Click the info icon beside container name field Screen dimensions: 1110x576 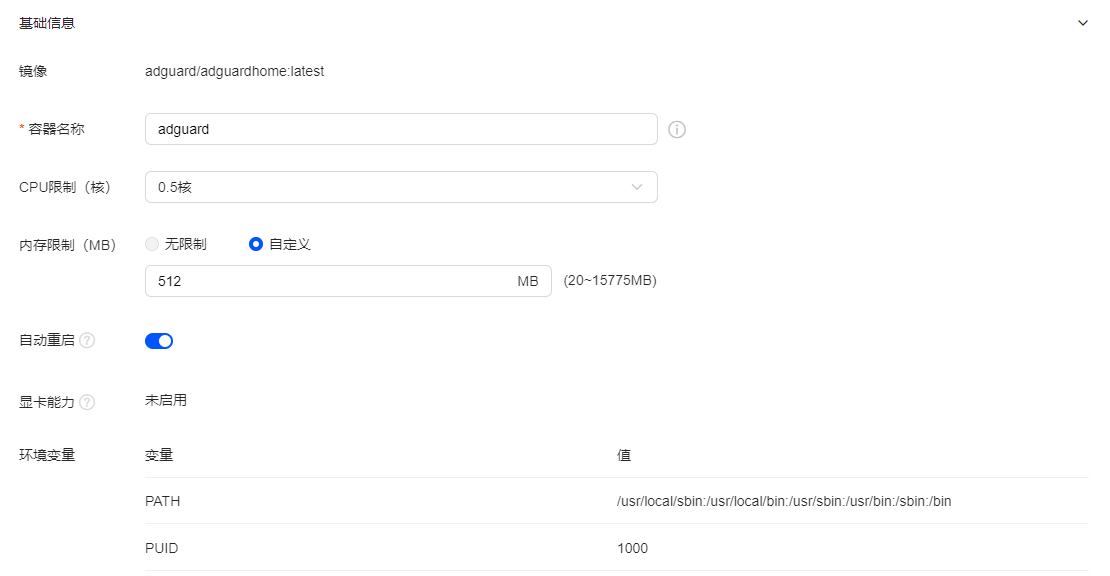(x=677, y=129)
